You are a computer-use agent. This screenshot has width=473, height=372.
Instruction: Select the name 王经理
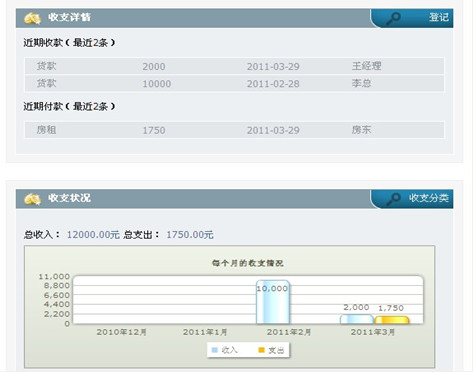[x=366, y=66]
